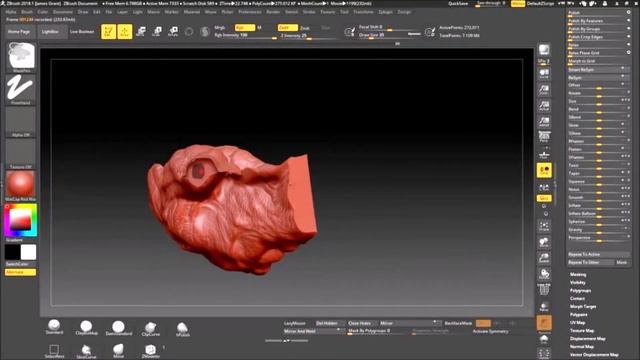
Task: Open the stroke type picker
Action: pos(20,89)
